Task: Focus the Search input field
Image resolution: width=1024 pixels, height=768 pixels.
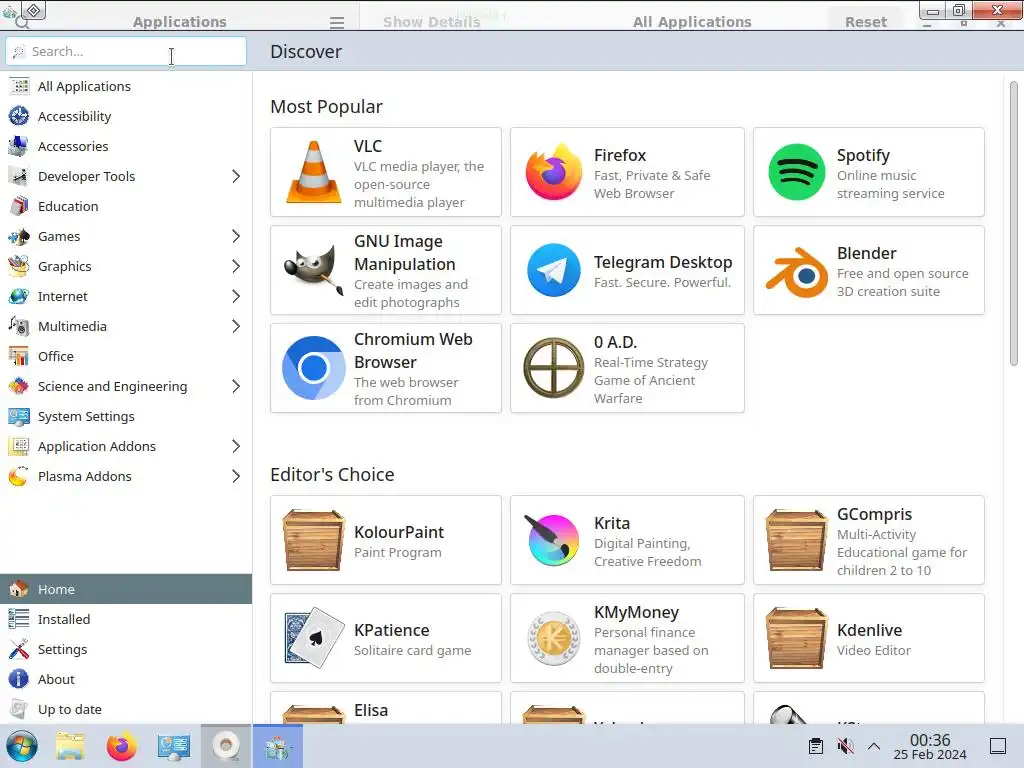Action: coord(126,51)
